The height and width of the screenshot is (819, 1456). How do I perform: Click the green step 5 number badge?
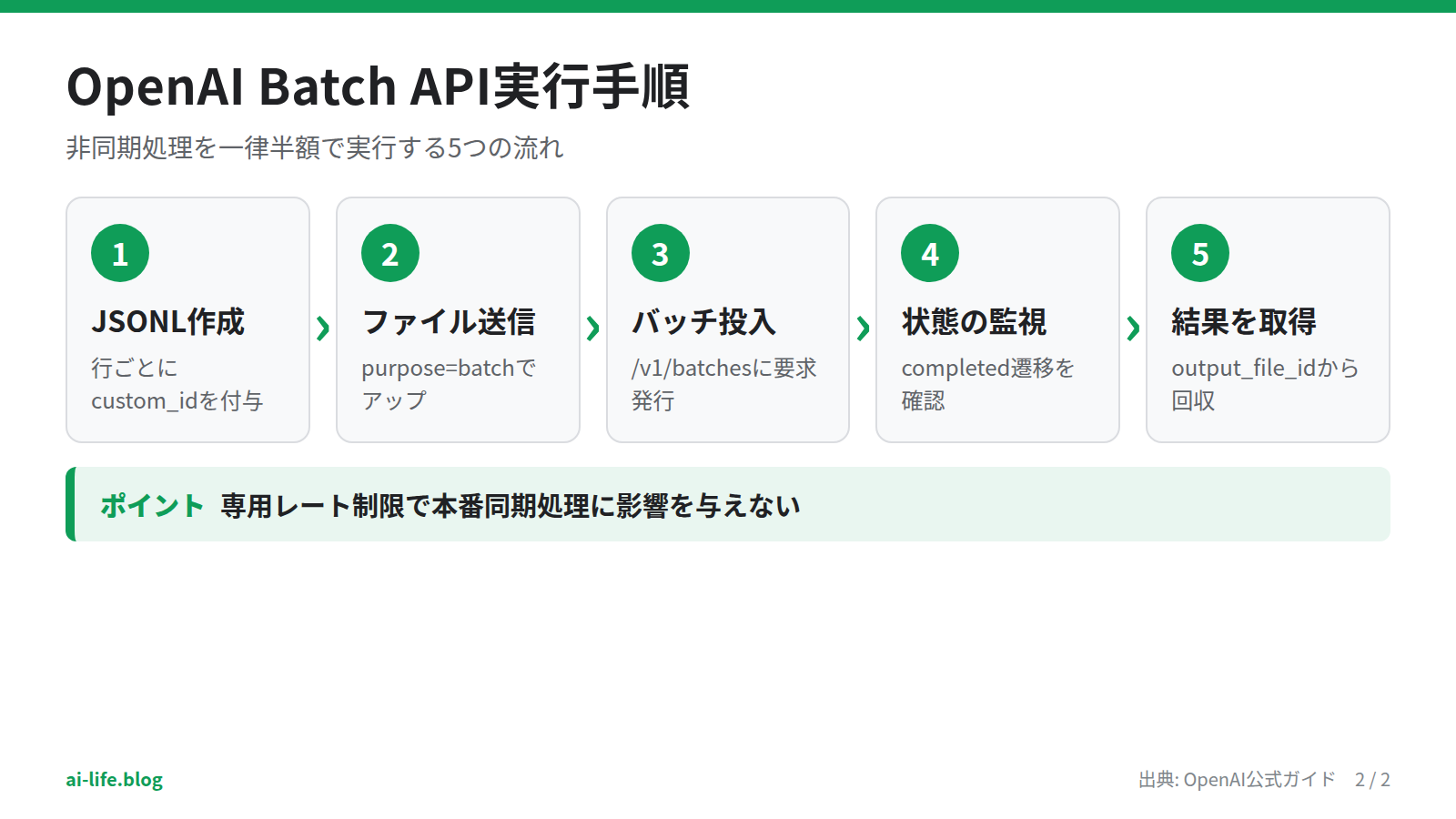[x=1200, y=253]
